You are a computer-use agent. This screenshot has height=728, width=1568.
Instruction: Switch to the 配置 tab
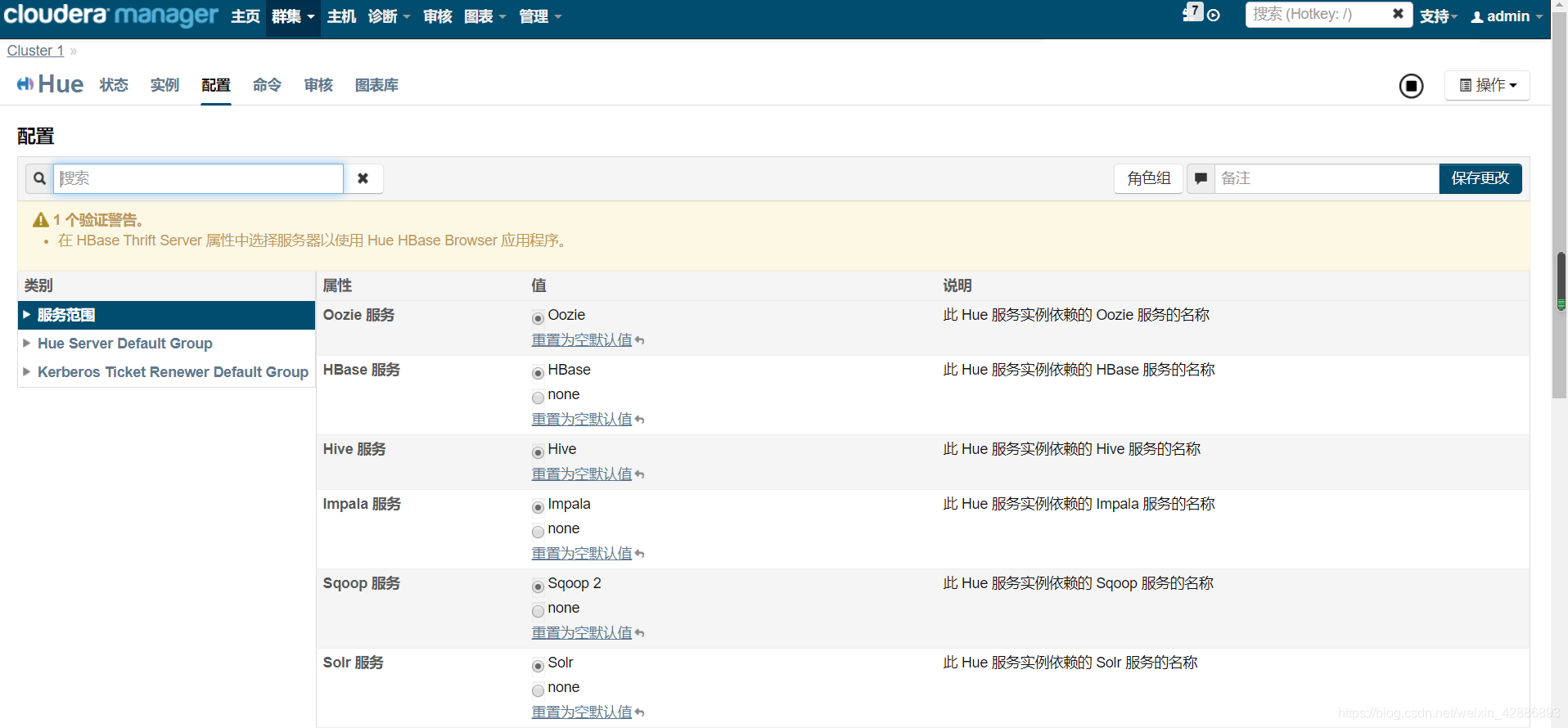[216, 85]
